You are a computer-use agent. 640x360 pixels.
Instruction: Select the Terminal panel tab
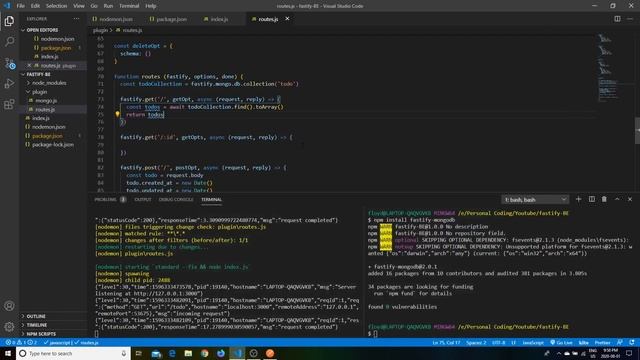[x=211, y=200]
